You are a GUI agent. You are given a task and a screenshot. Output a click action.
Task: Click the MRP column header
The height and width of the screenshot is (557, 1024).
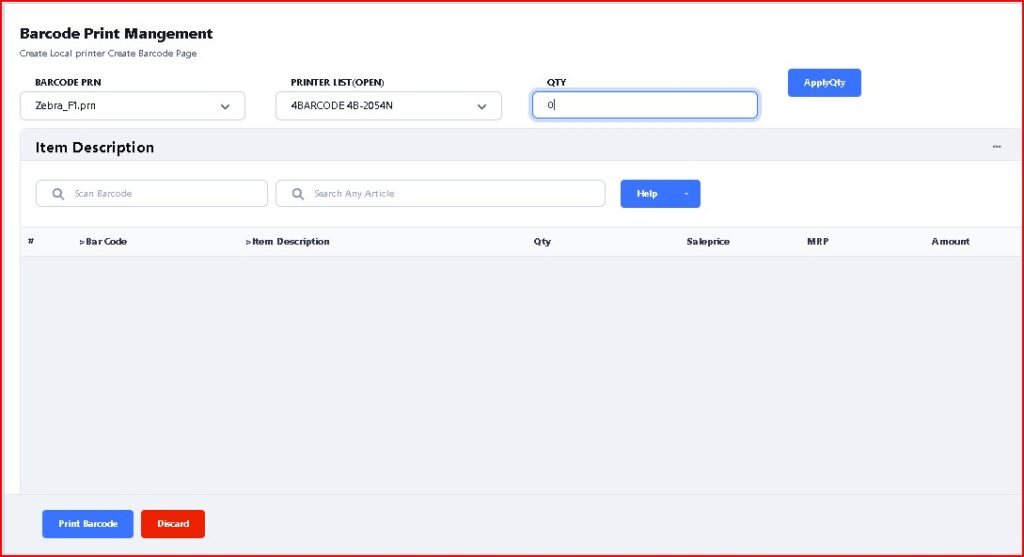tap(818, 242)
